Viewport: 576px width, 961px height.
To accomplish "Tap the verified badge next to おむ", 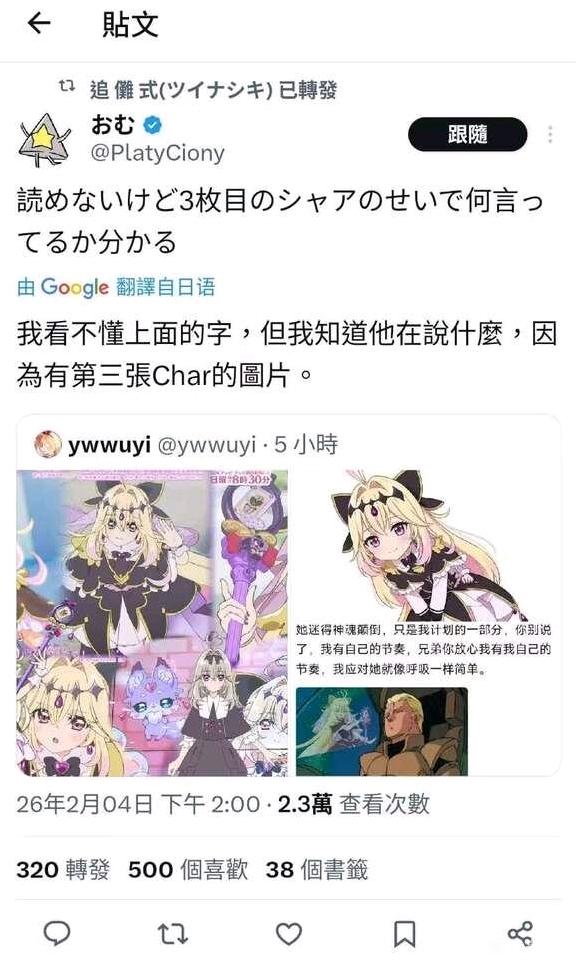I will pos(153,125).
